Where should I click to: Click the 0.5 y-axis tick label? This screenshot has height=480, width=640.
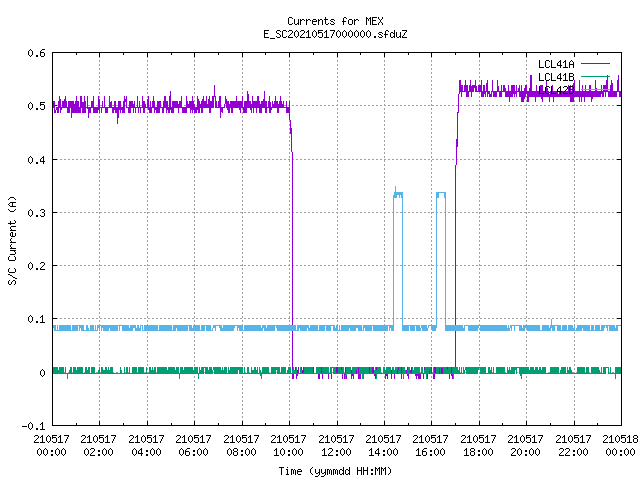click(x=36, y=106)
